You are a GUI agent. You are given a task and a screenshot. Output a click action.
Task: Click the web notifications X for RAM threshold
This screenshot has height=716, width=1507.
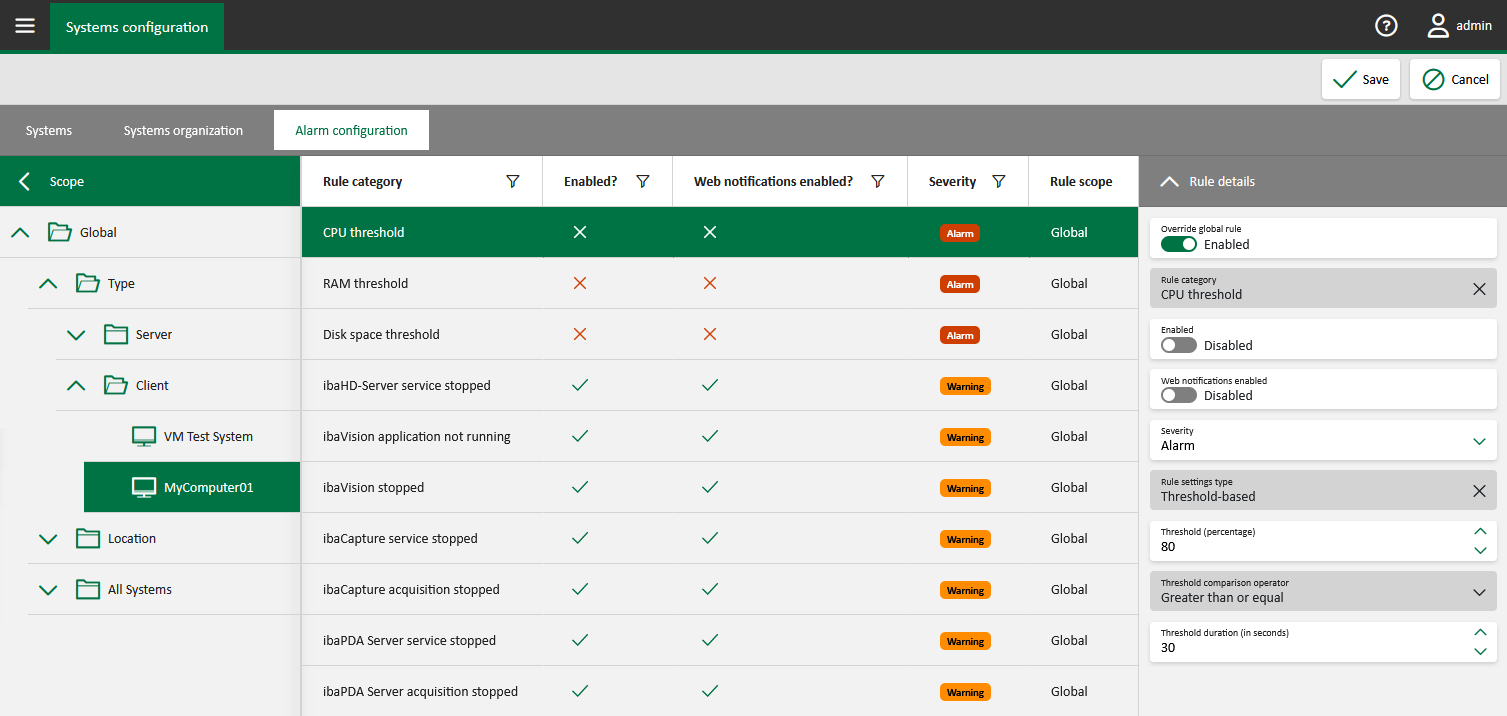coord(709,283)
